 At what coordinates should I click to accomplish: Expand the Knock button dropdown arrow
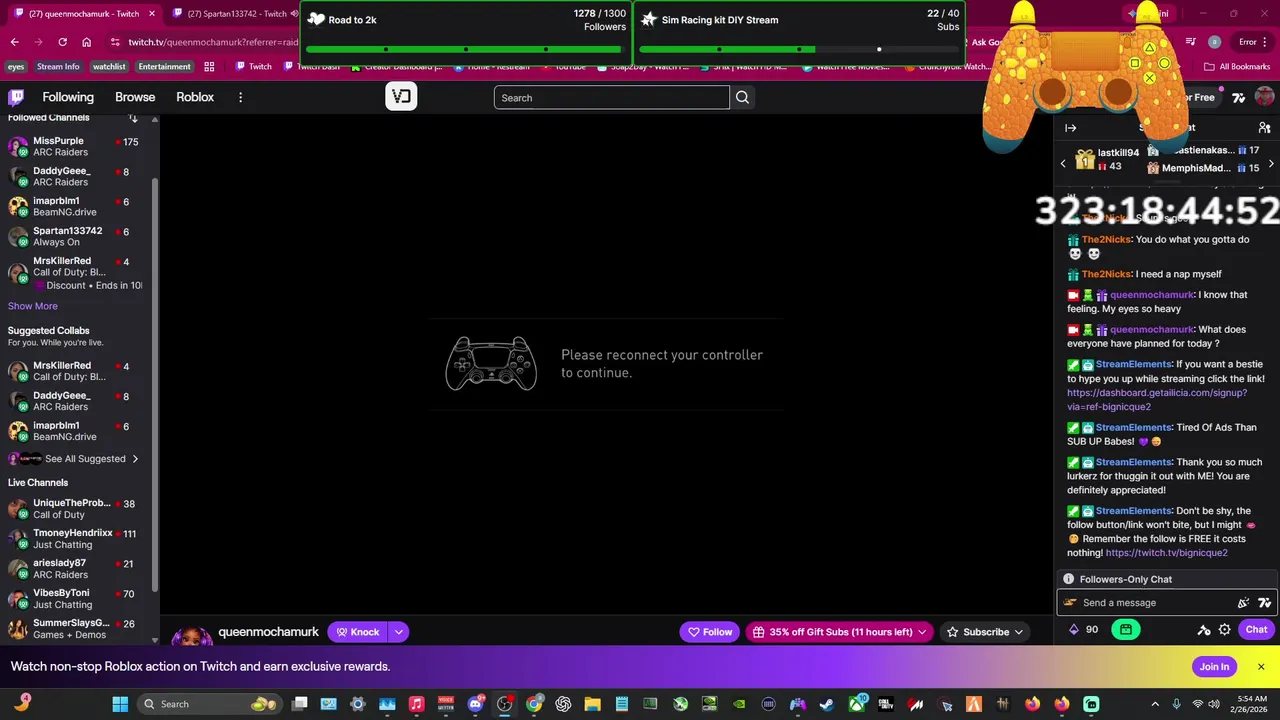click(x=398, y=632)
